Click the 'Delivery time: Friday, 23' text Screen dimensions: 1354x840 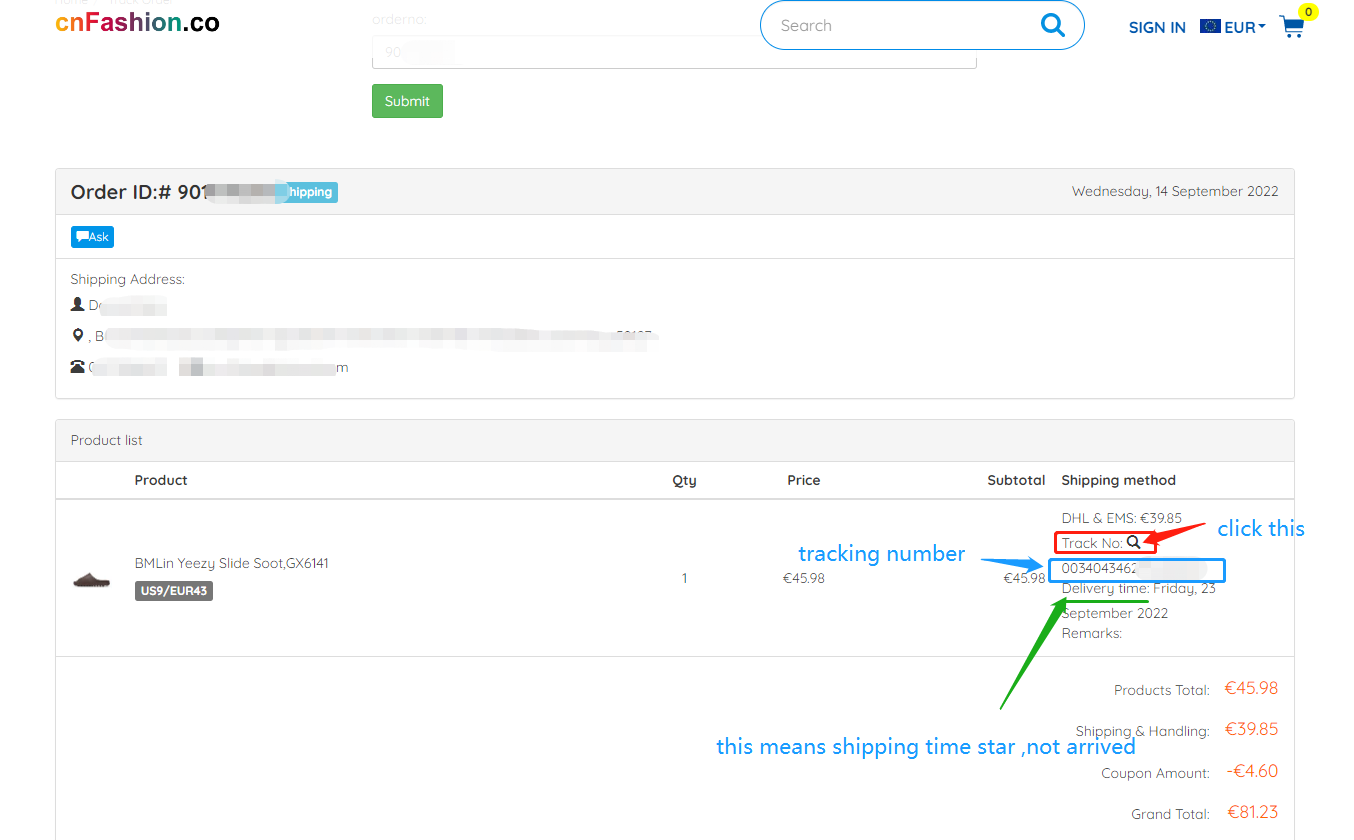click(1138, 588)
